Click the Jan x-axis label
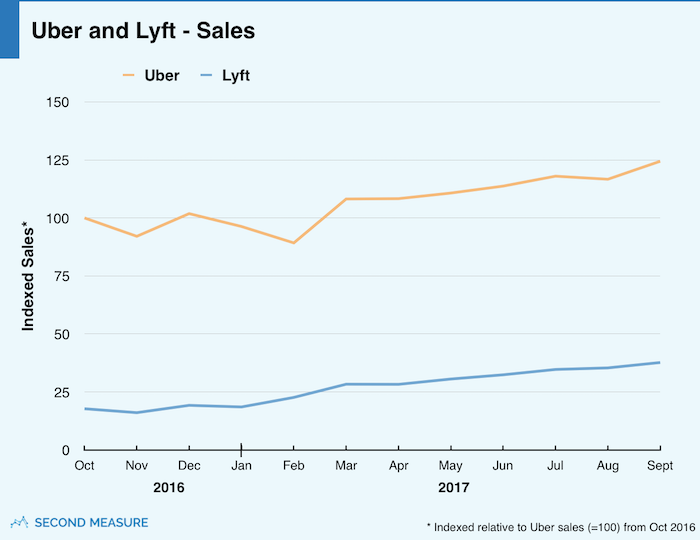The height and width of the screenshot is (540, 700). coord(242,465)
